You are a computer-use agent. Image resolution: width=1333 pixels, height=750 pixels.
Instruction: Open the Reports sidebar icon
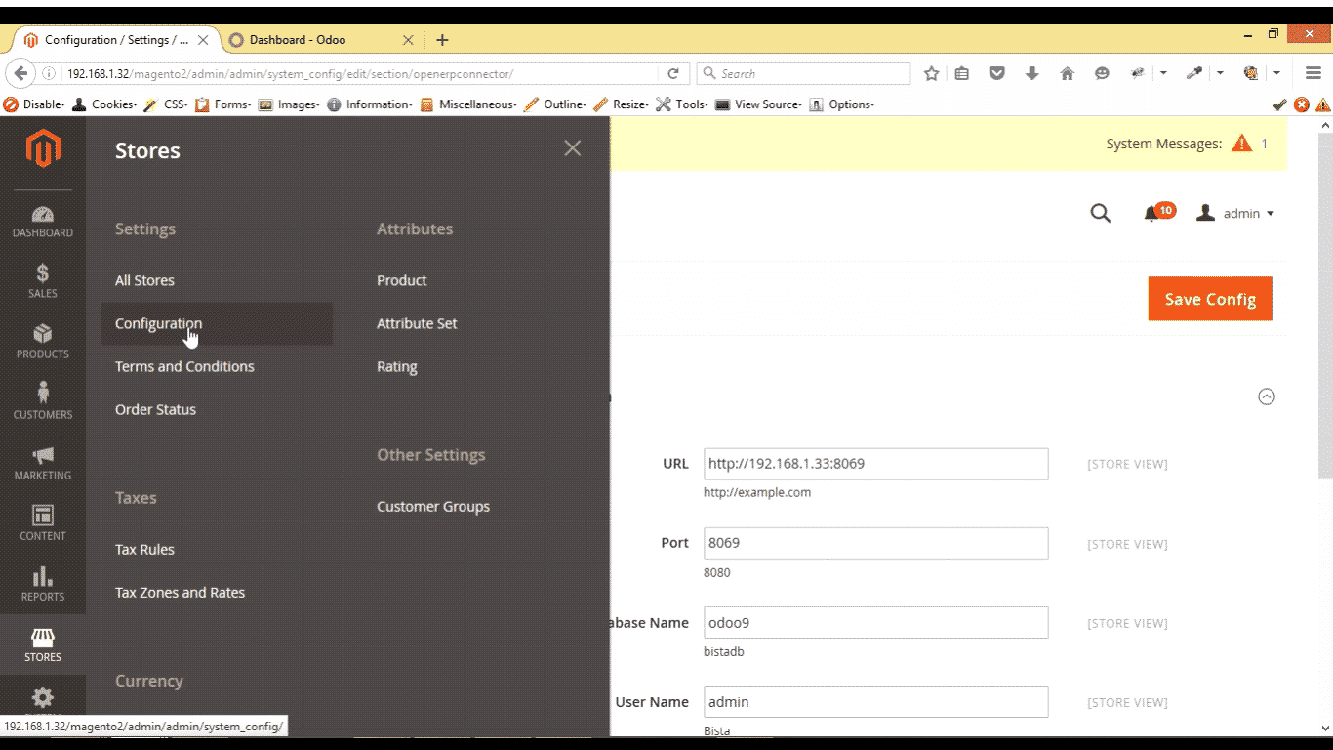pos(43,584)
